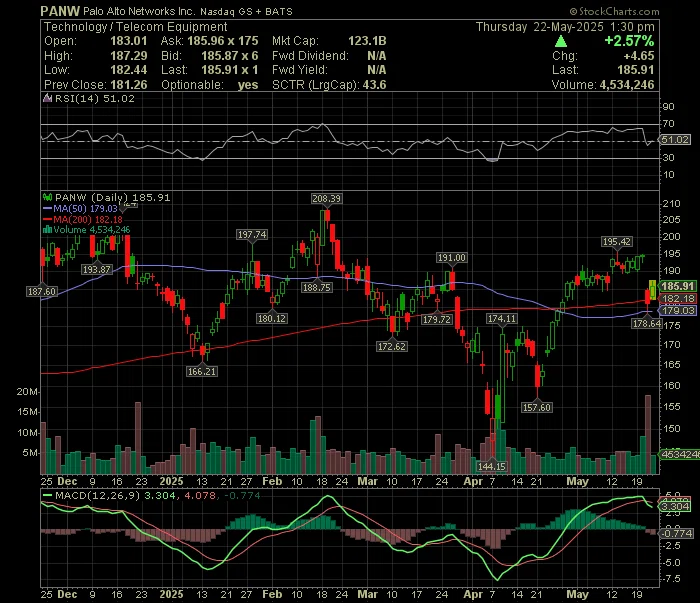
Task: Click the RSI indicator icon beside RSI(14)
Action: (47, 99)
